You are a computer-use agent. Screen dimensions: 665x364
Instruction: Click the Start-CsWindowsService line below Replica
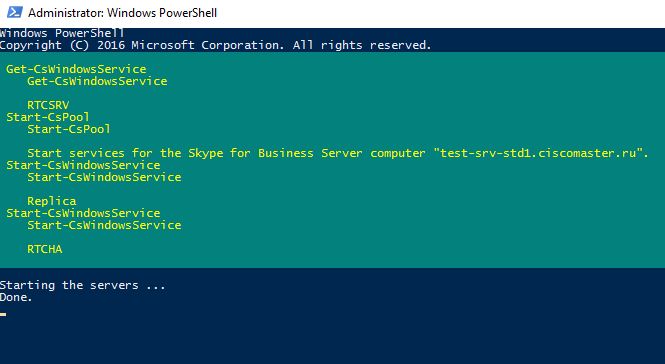coord(83,213)
